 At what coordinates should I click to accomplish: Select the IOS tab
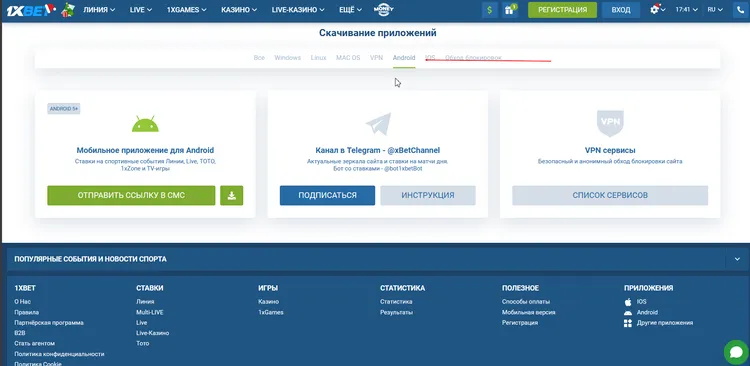[430, 58]
